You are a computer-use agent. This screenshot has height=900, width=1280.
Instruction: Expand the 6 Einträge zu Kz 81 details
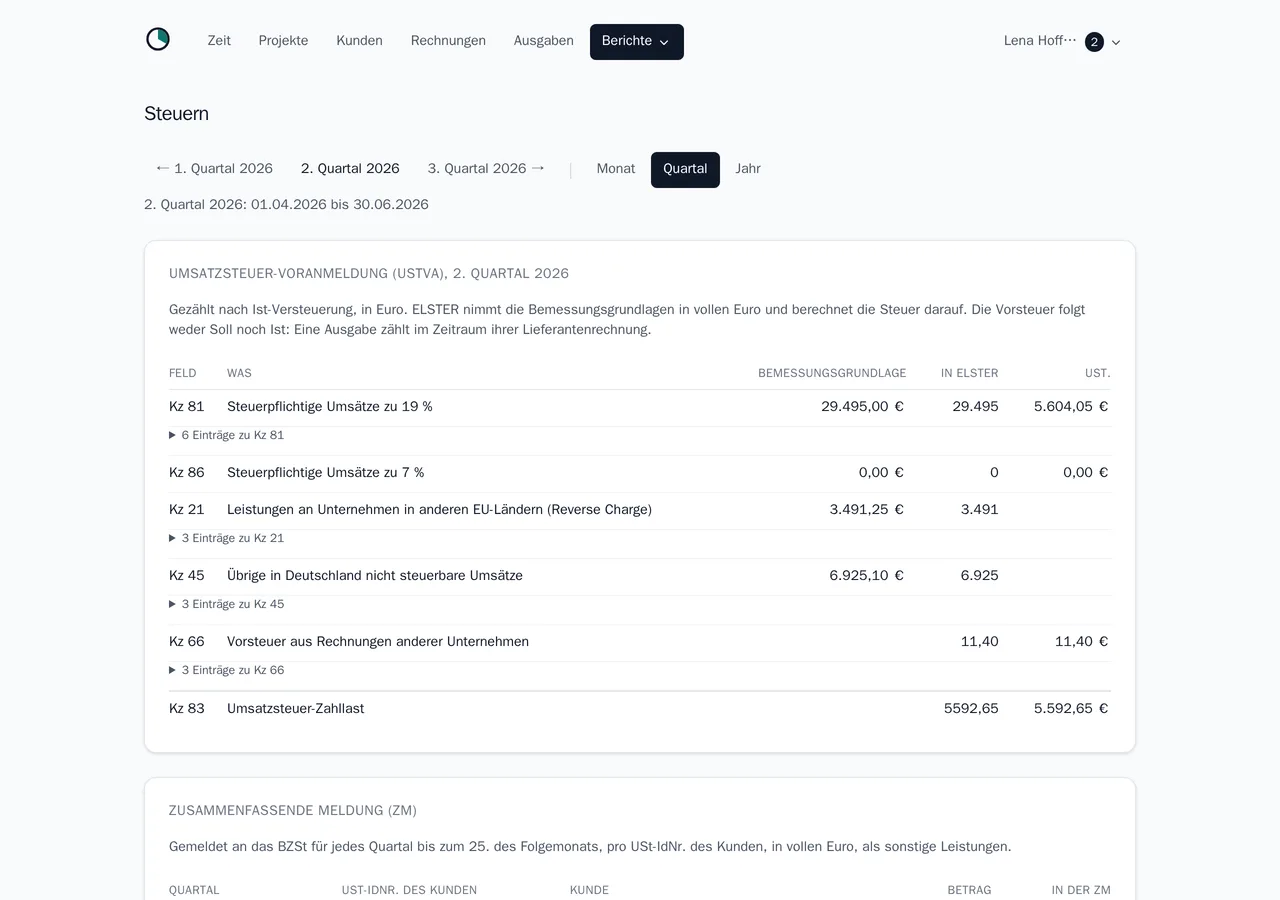pyautogui.click(x=227, y=435)
